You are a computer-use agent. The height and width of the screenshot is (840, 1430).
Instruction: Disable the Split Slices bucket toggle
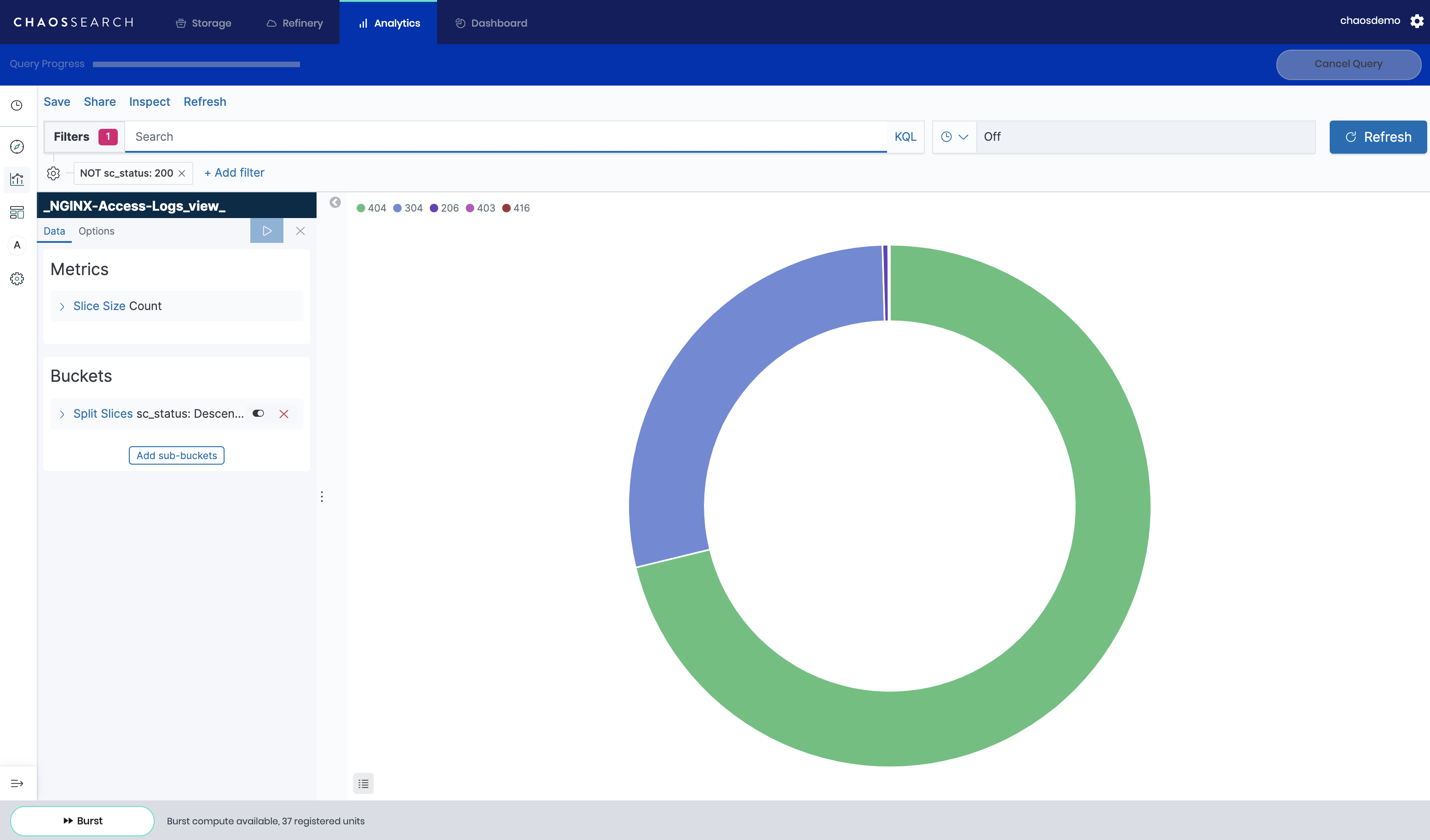(x=258, y=414)
